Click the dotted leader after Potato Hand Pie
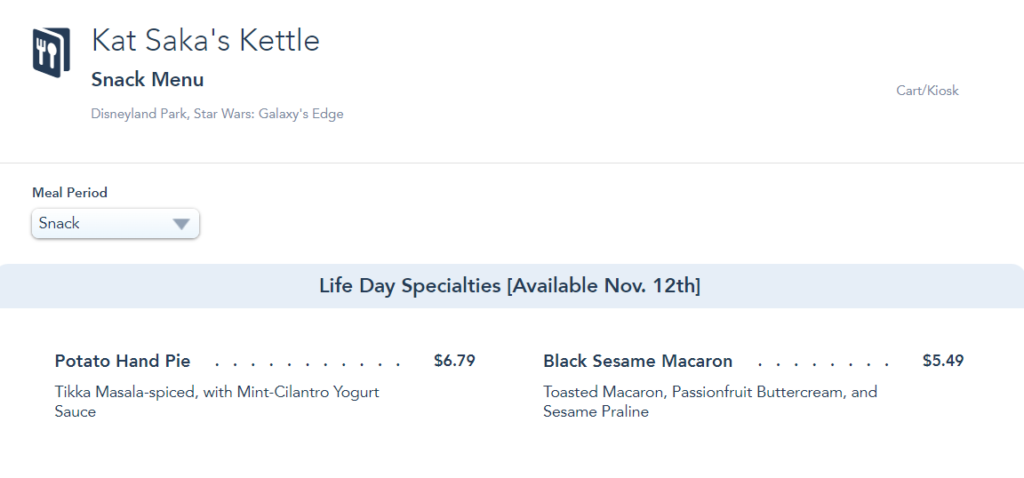This screenshot has width=1024, height=478. [x=308, y=362]
